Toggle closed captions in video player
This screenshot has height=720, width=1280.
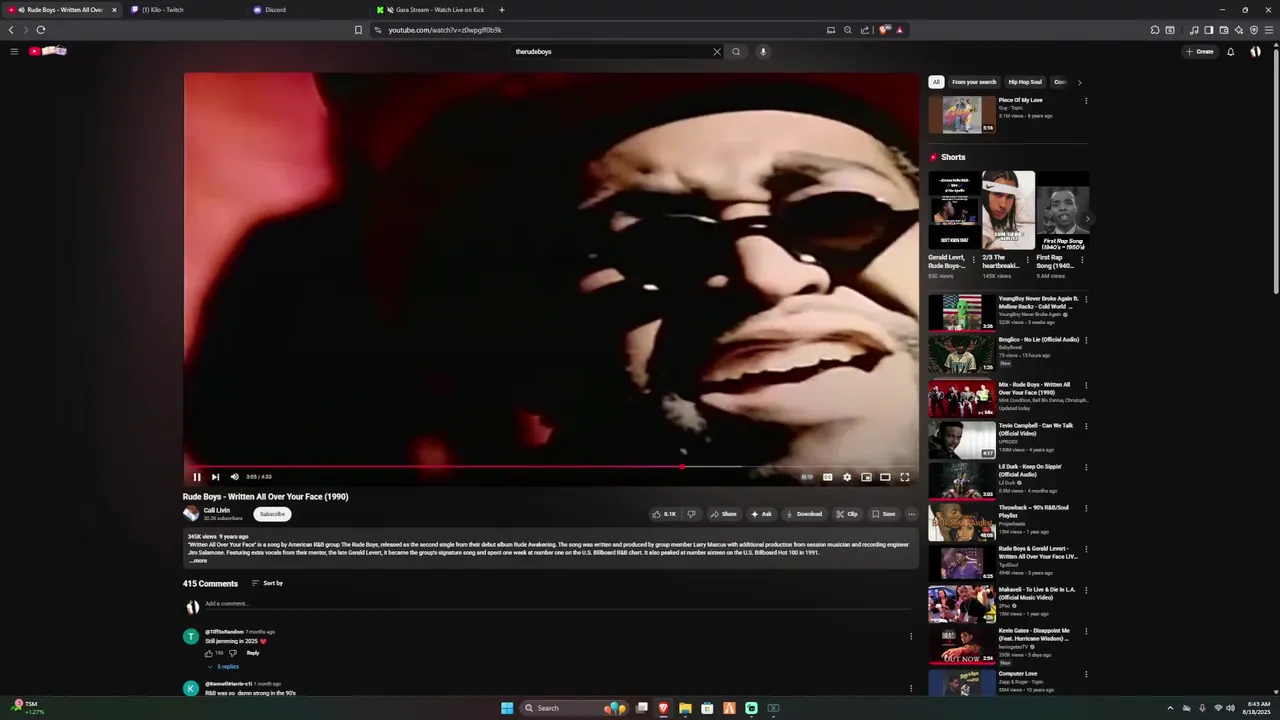[x=828, y=477]
